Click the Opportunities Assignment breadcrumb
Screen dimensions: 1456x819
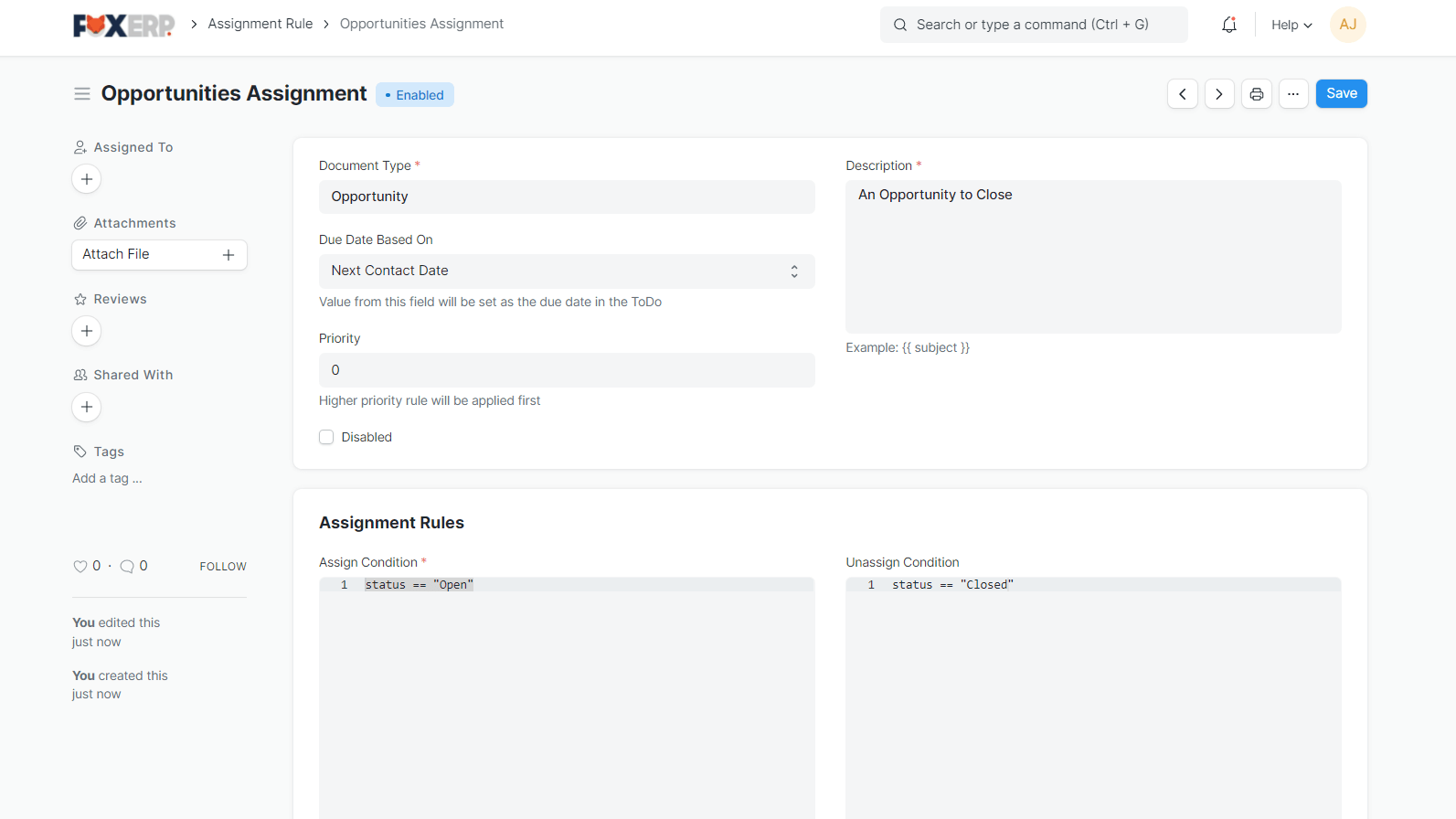tap(421, 24)
